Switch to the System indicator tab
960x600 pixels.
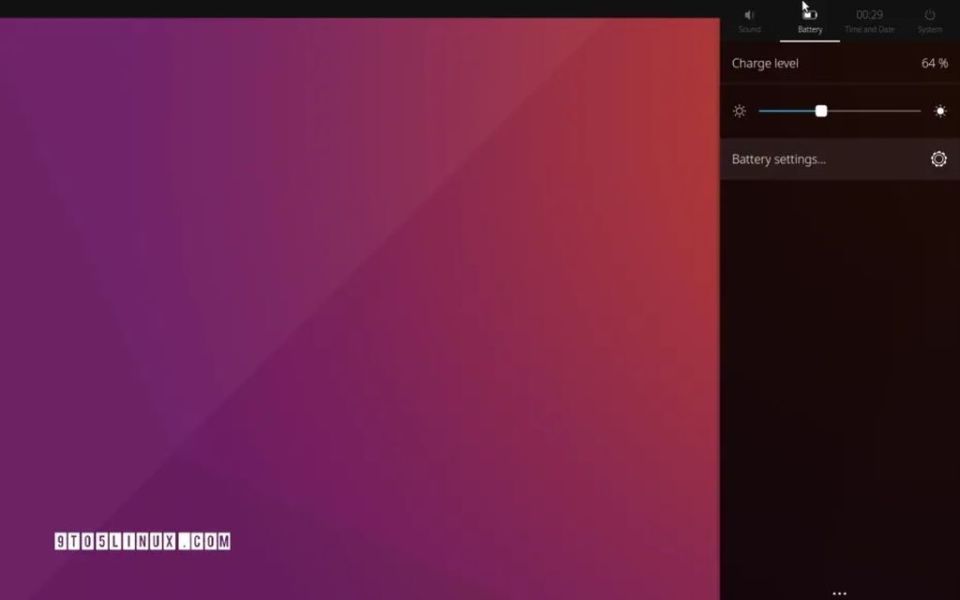[x=929, y=21]
